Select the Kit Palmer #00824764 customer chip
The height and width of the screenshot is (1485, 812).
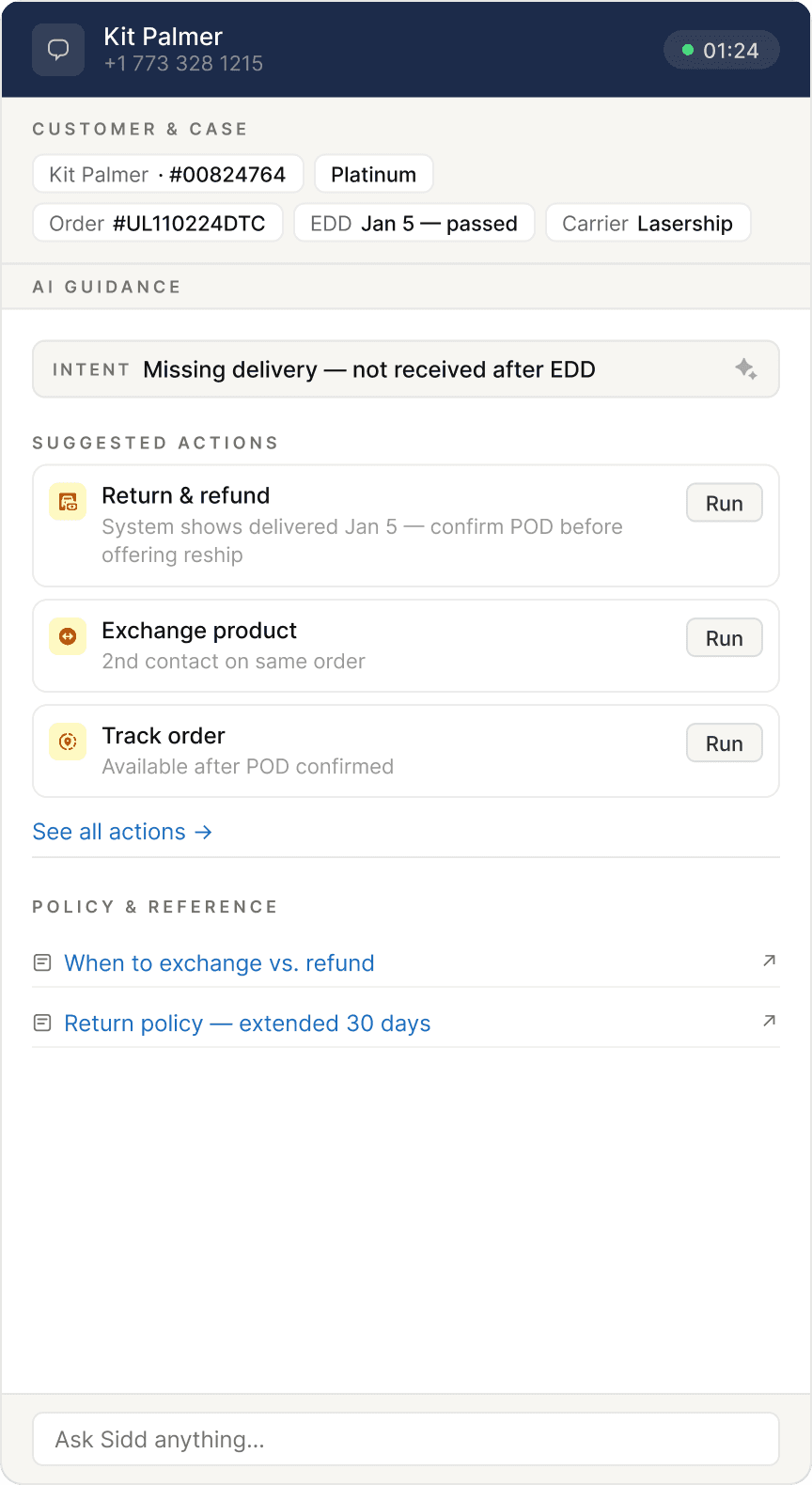tap(168, 175)
